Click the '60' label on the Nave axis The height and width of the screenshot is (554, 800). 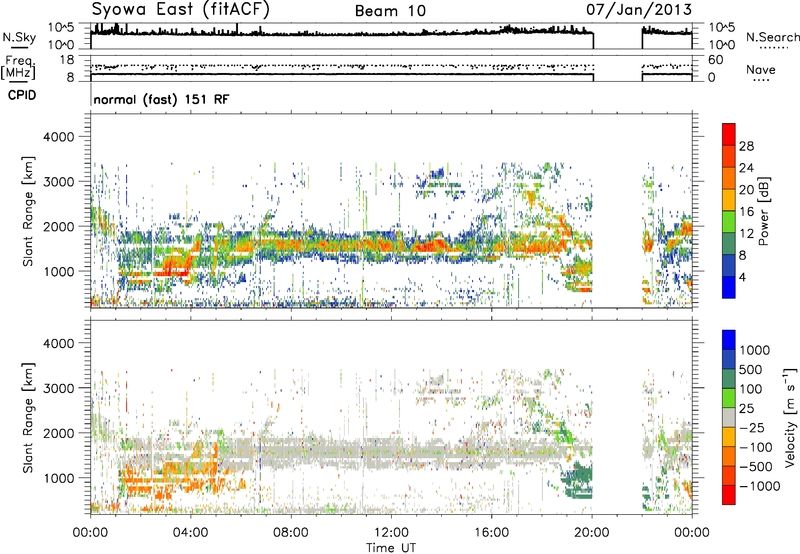(715, 60)
